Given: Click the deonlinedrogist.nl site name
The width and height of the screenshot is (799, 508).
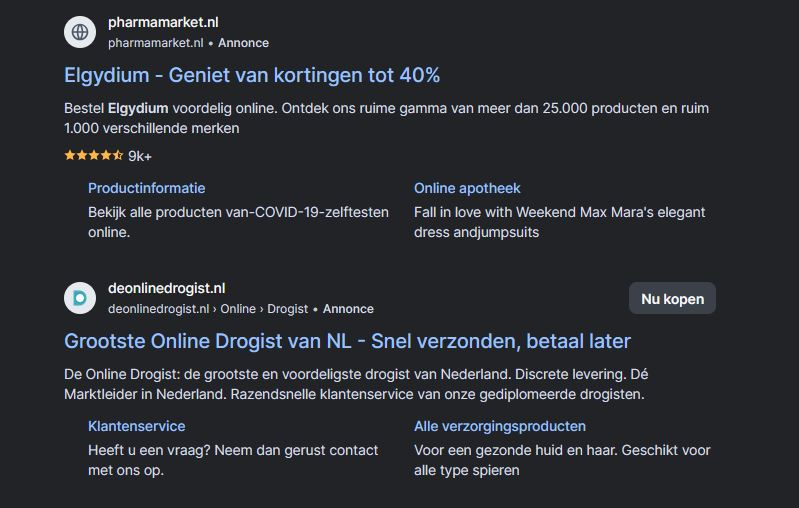Looking at the screenshot, I should [167, 289].
